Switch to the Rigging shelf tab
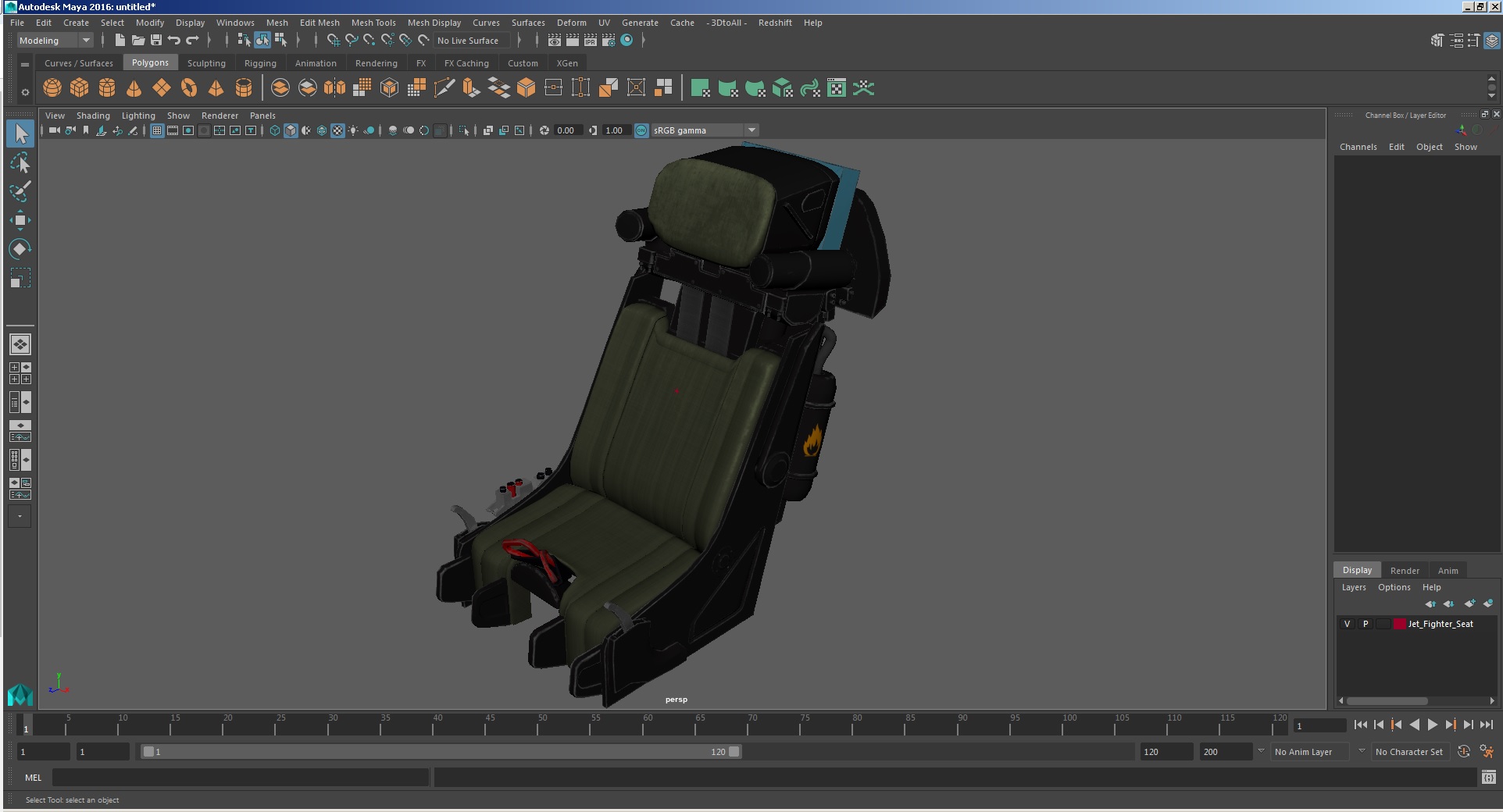The height and width of the screenshot is (812, 1503). tap(260, 63)
